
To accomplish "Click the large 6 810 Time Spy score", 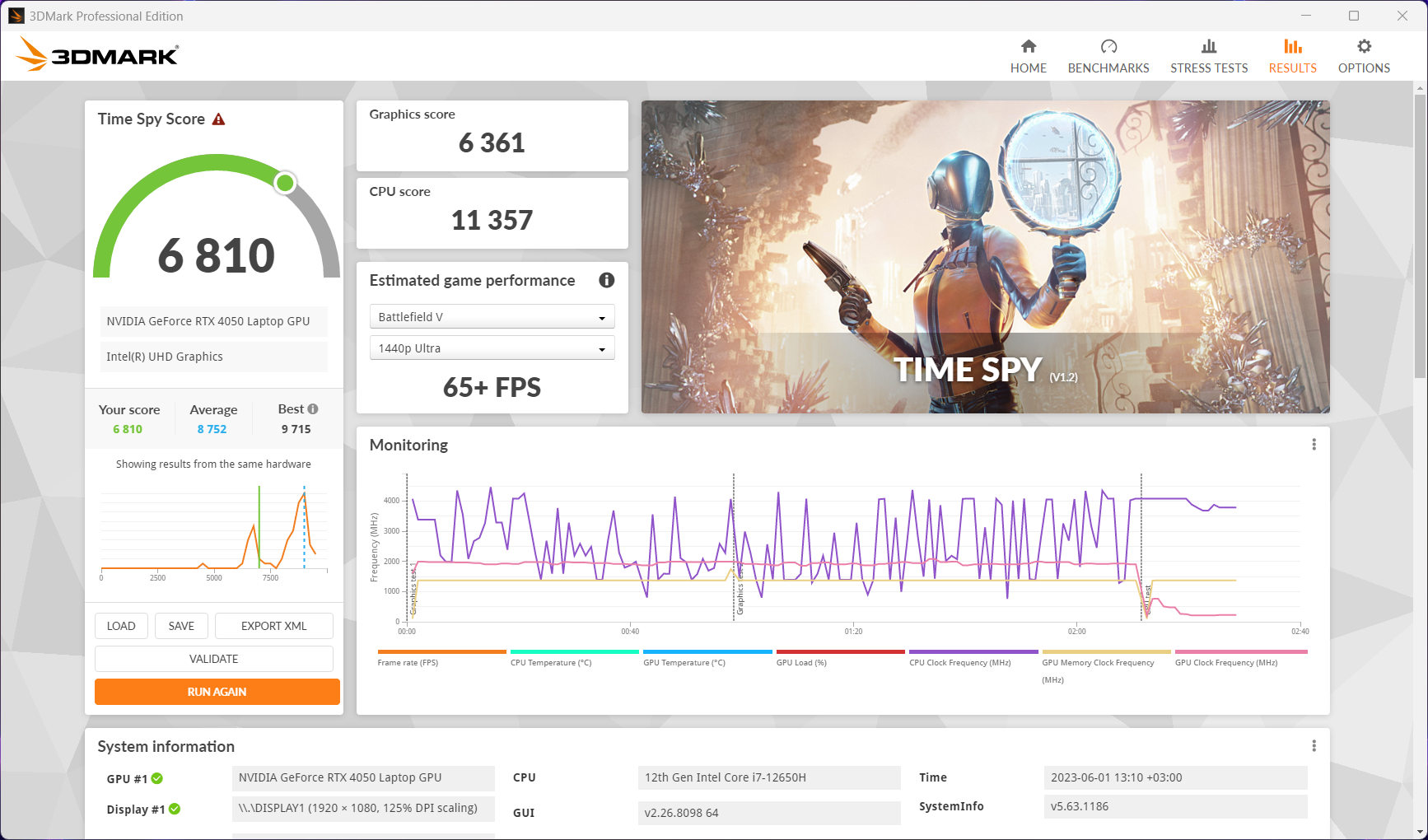I will pyautogui.click(x=217, y=255).
